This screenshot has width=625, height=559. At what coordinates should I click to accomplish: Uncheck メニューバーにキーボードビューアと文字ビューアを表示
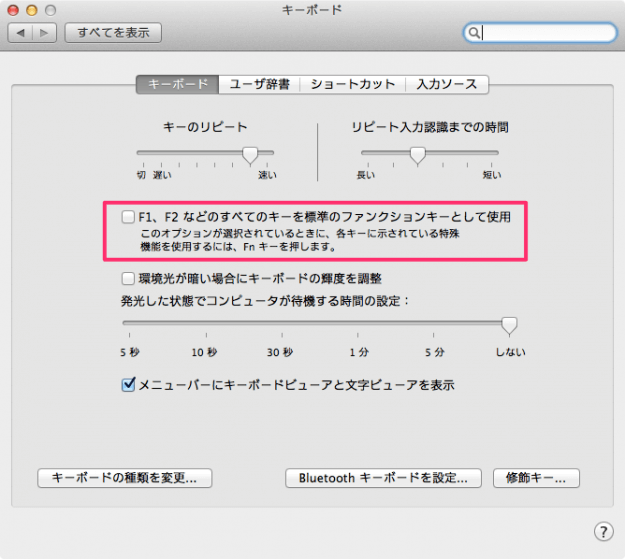click(128, 385)
